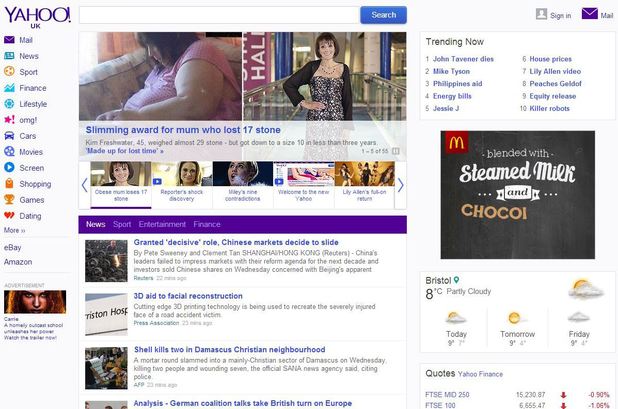Image resolution: width=618 pixels, height=409 pixels.
Task: Click the FTSE MID 250 red down arrow
Action: tap(563, 395)
